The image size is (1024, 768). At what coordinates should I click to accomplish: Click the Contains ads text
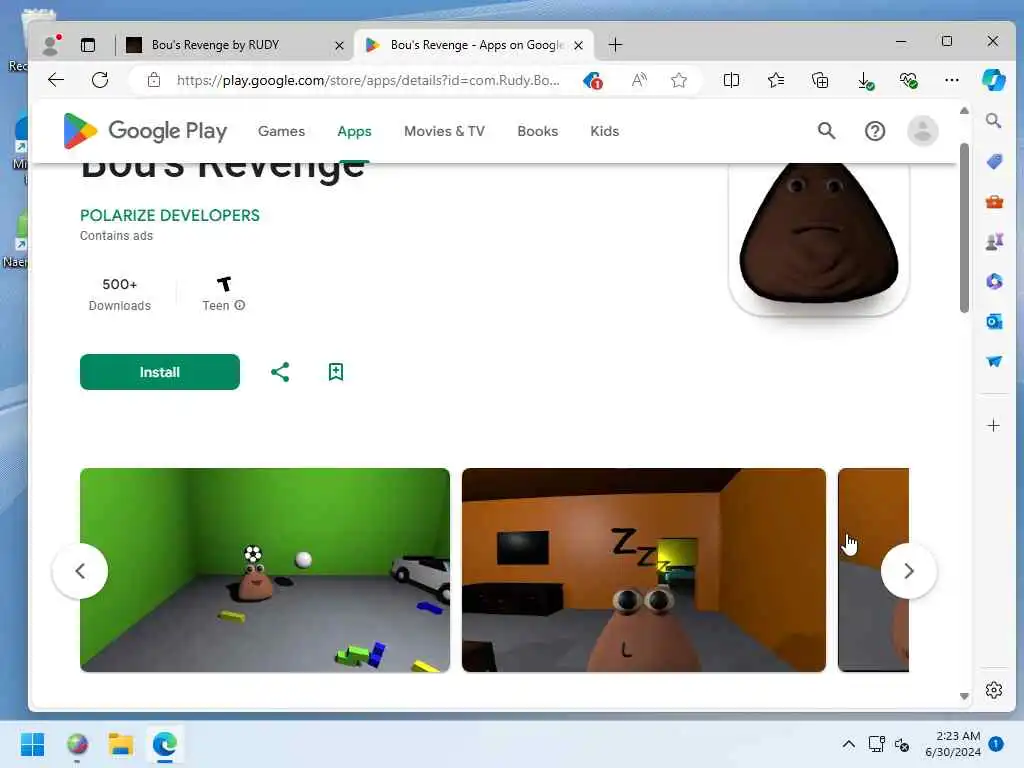pyautogui.click(x=116, y=236)
